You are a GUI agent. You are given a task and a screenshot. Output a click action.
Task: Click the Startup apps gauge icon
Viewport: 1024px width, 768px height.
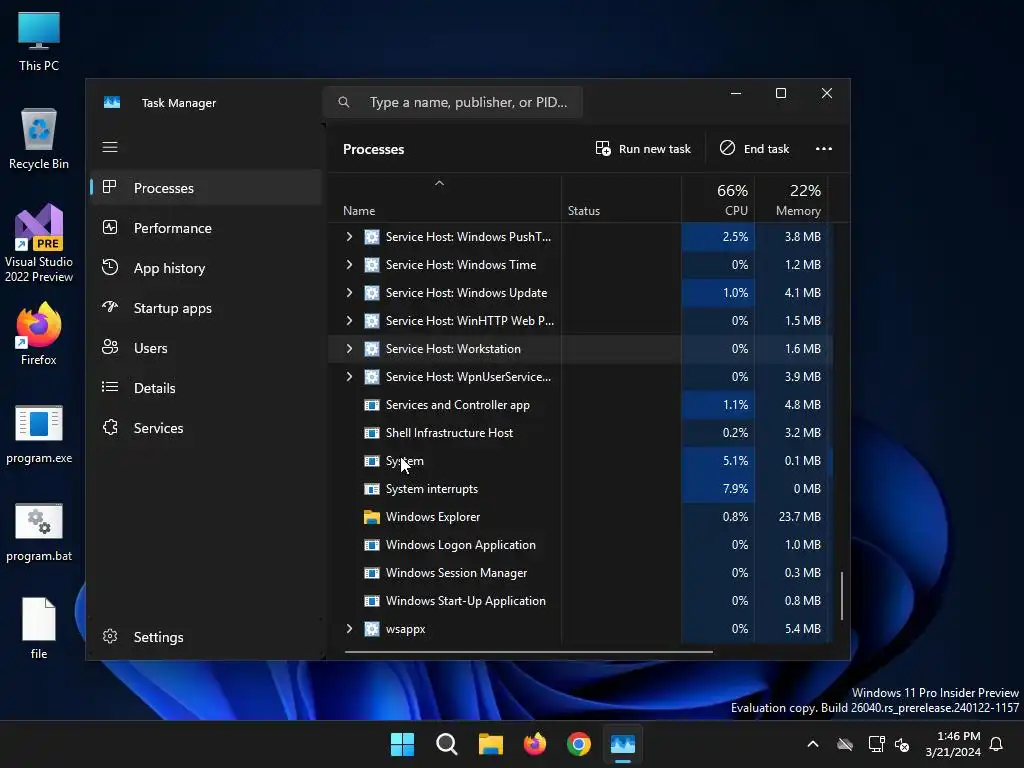(x=110, y=307)
